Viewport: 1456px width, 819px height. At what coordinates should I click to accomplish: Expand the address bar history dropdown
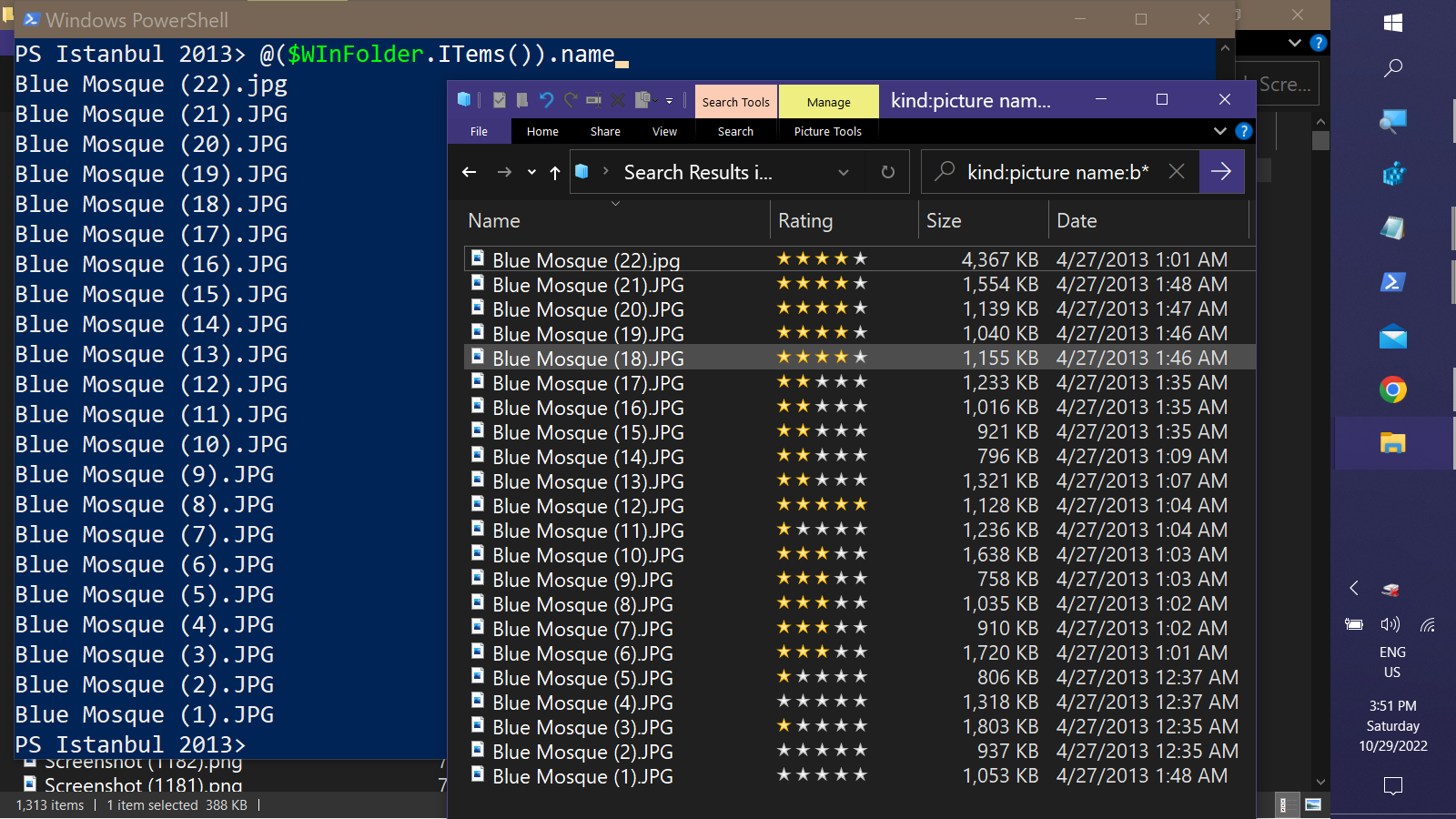pyautogui.click(x=844, y=172)
